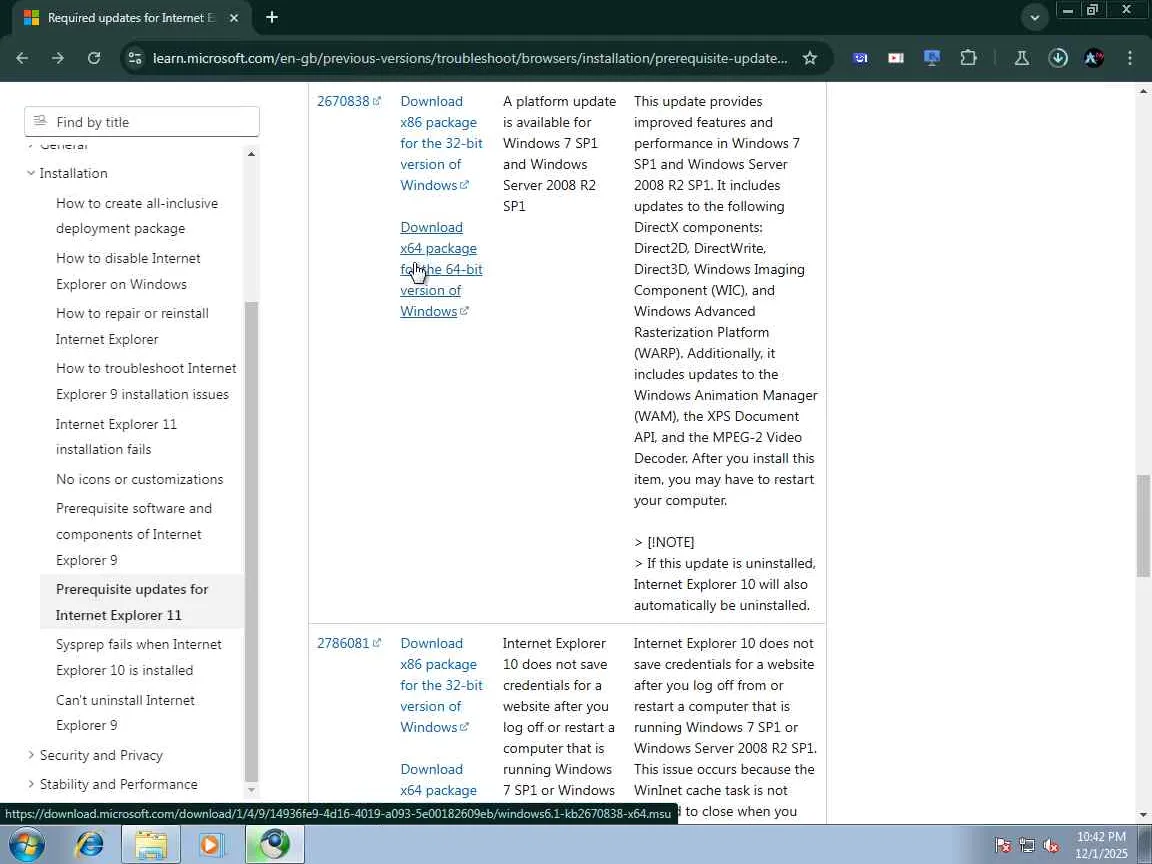Click the page scroll up arrow

pyautogui.click(x=1143, y=91)
